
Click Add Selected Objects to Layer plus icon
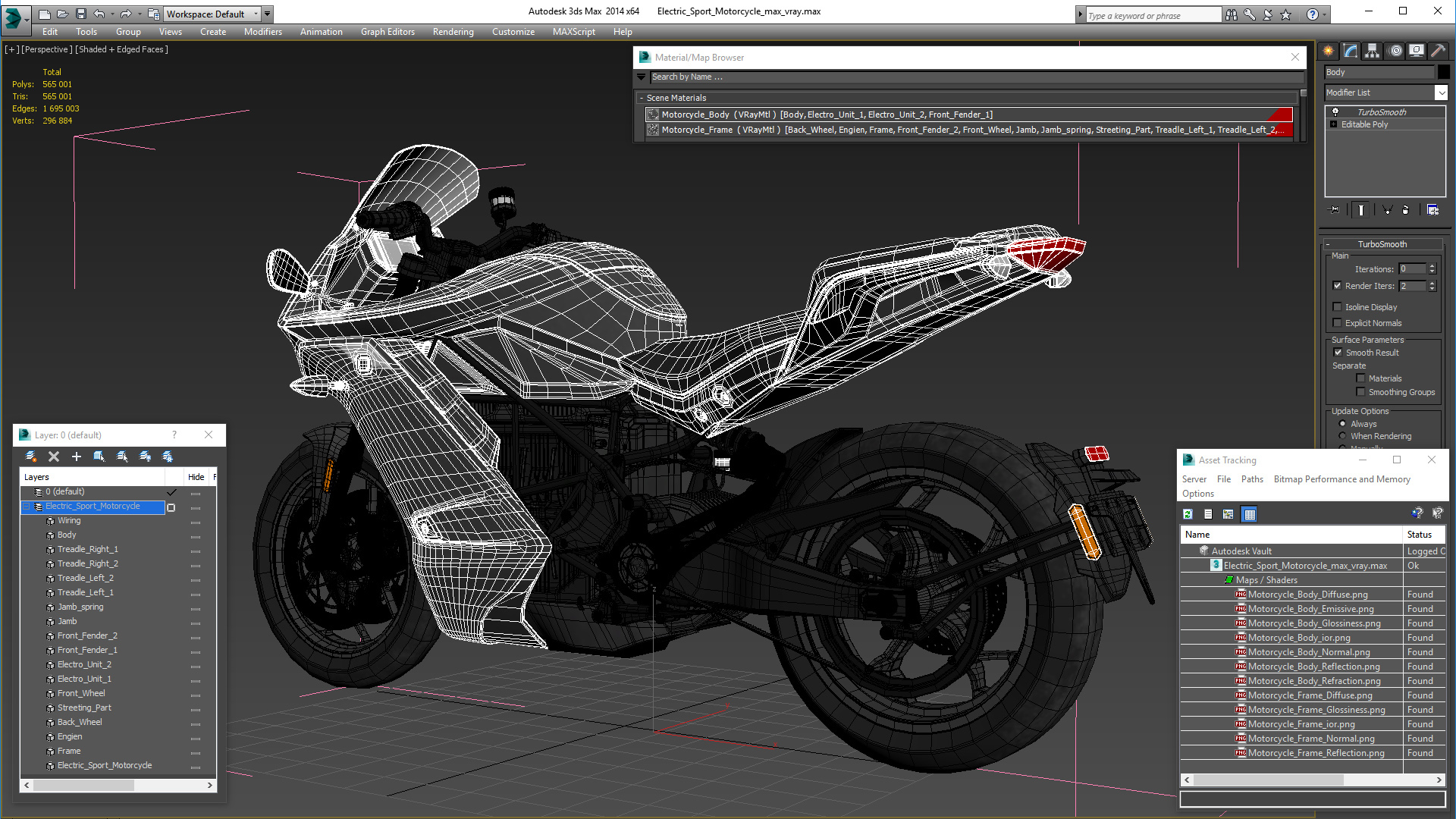tap(76, 457)
